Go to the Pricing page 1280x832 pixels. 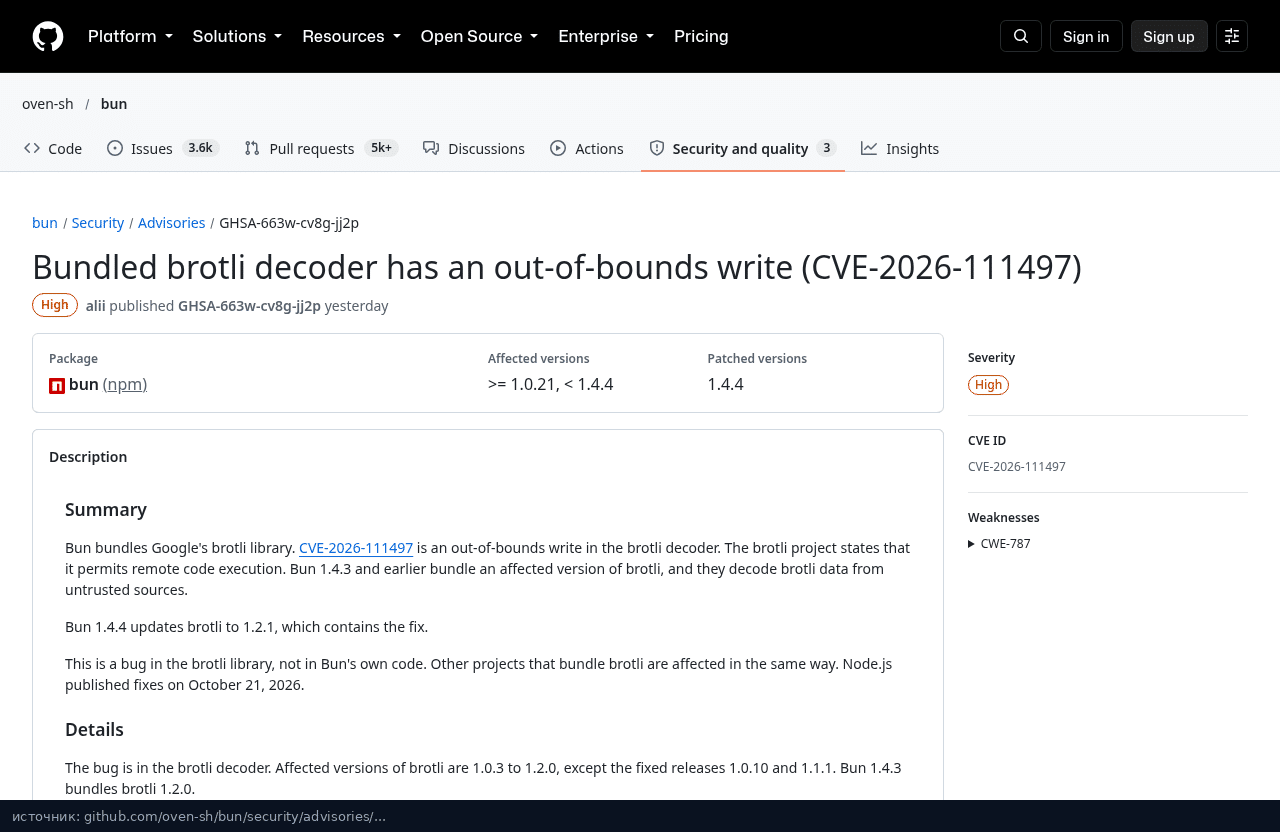click(701, 37)
